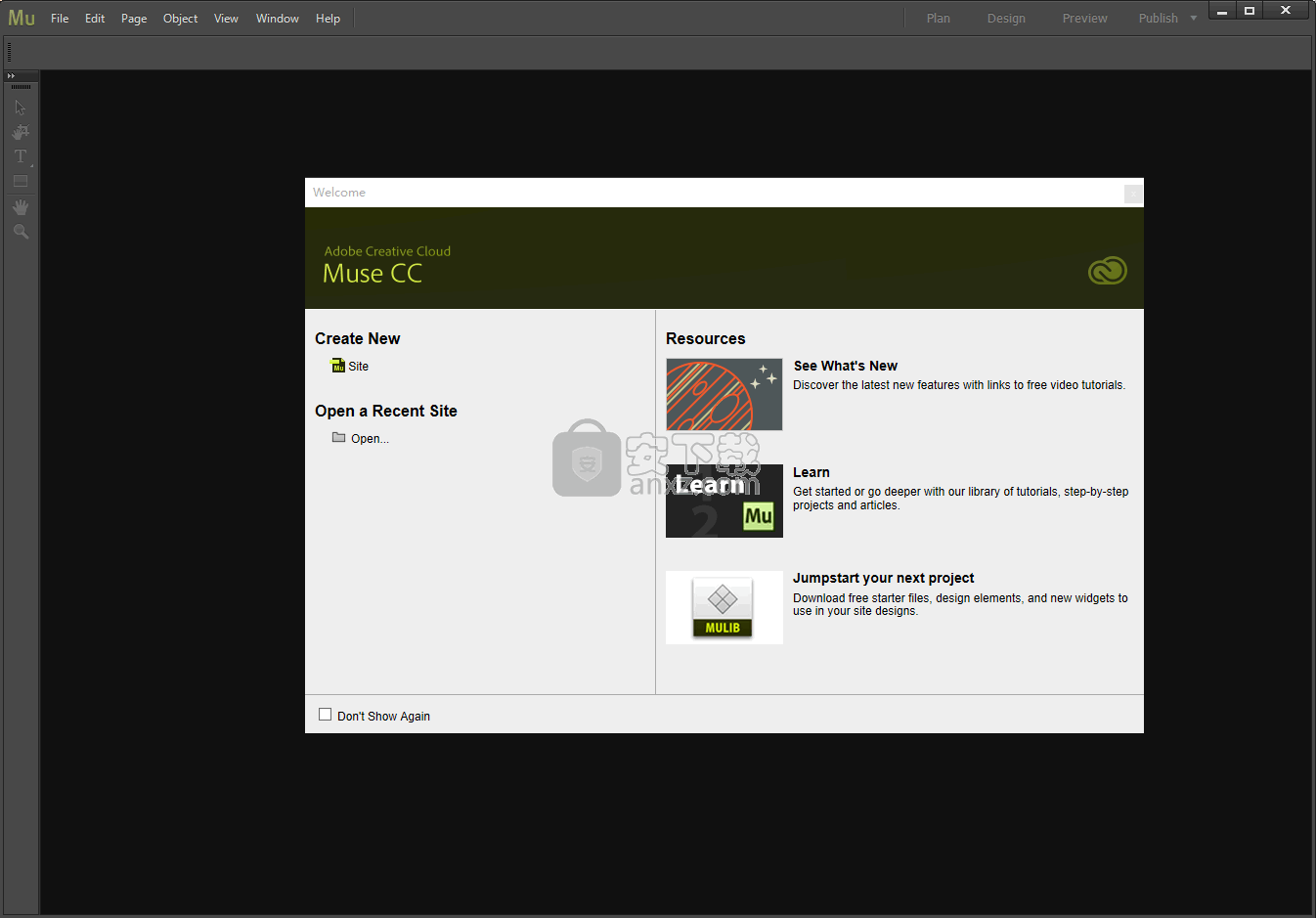Click the Mu application logo
This screenshot has width=1316, height=918.
(x=22, y=18)
